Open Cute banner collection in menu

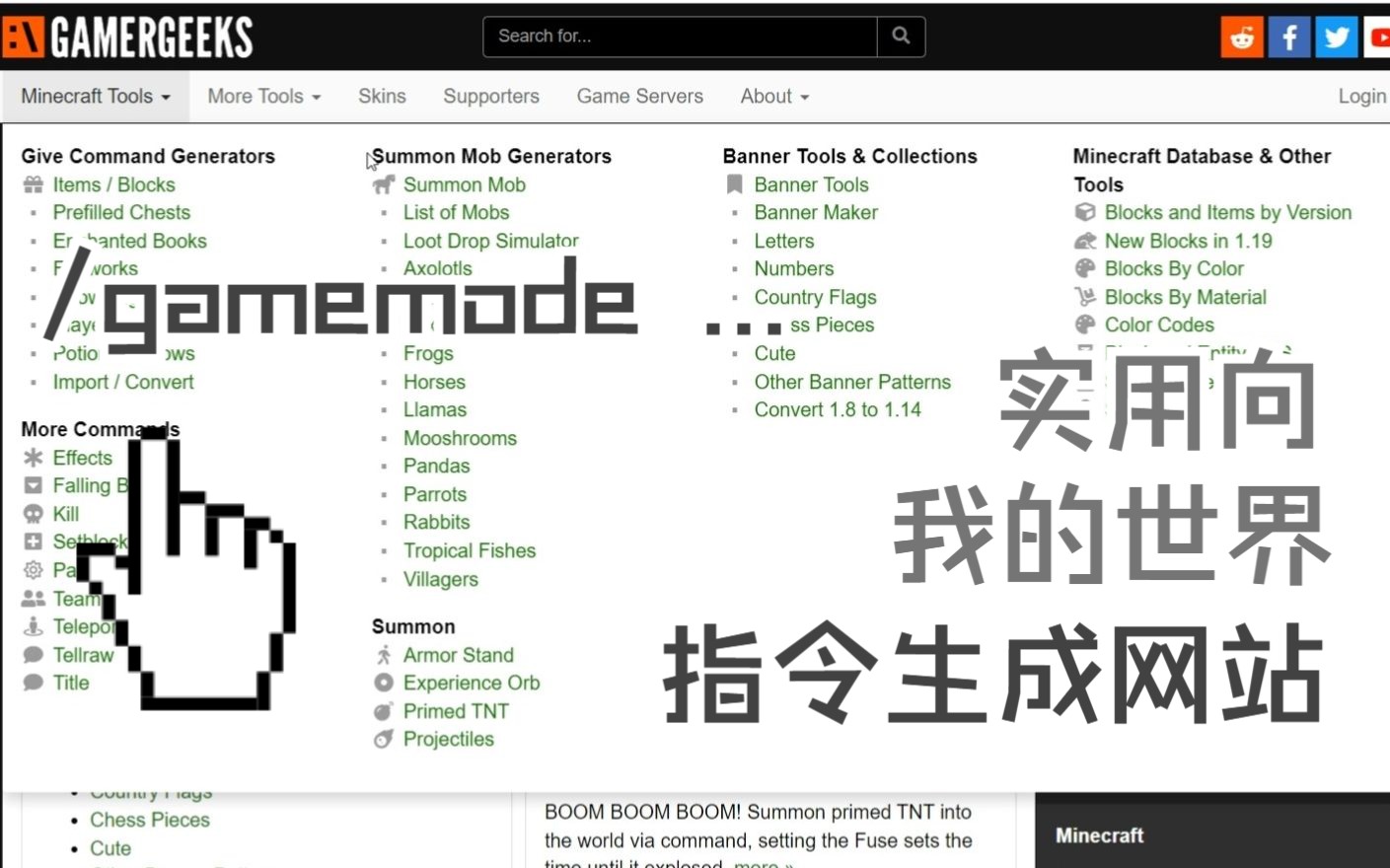pyautogui.click(x=774, y=353)
